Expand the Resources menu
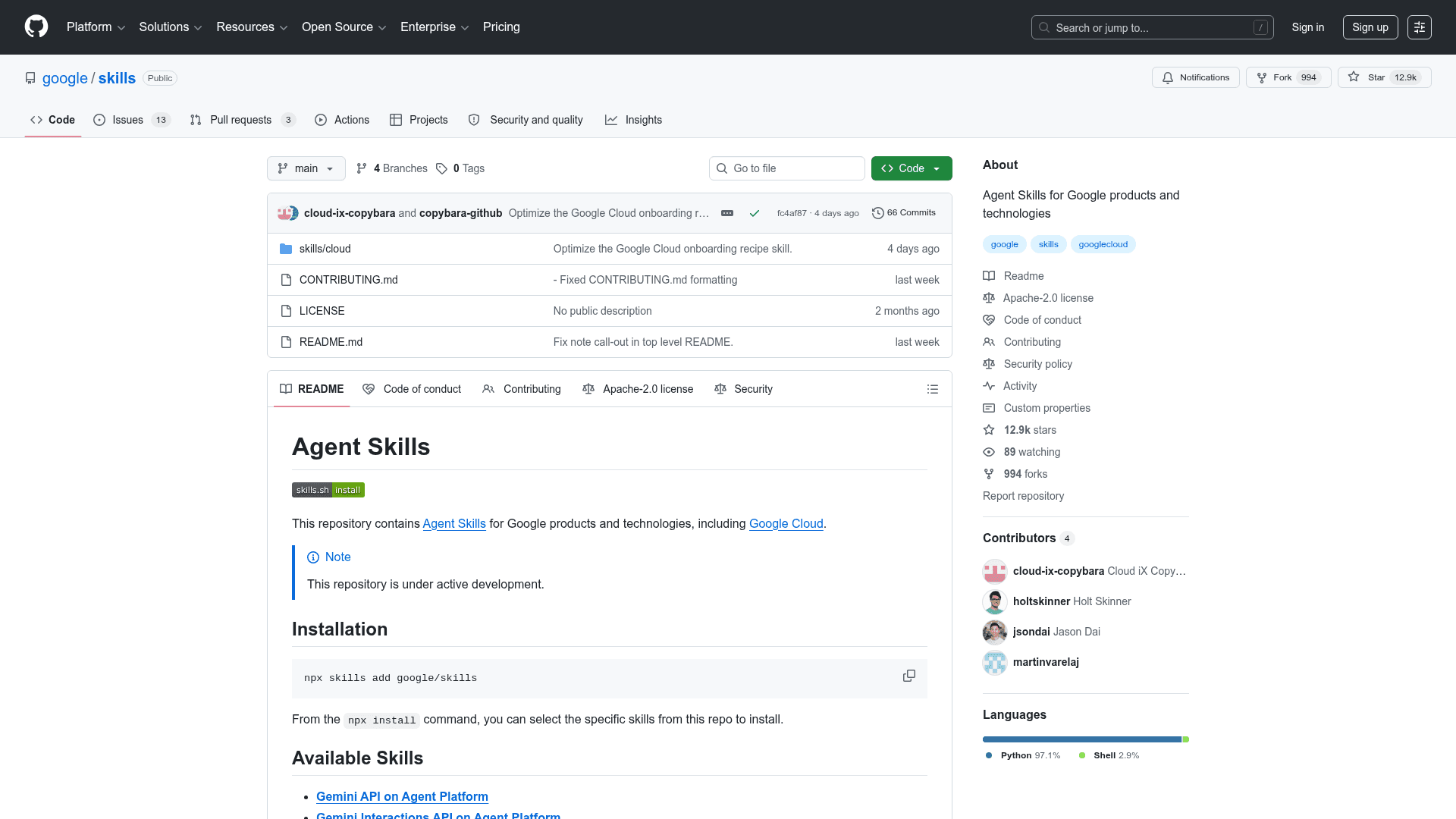 pos(252,27)
